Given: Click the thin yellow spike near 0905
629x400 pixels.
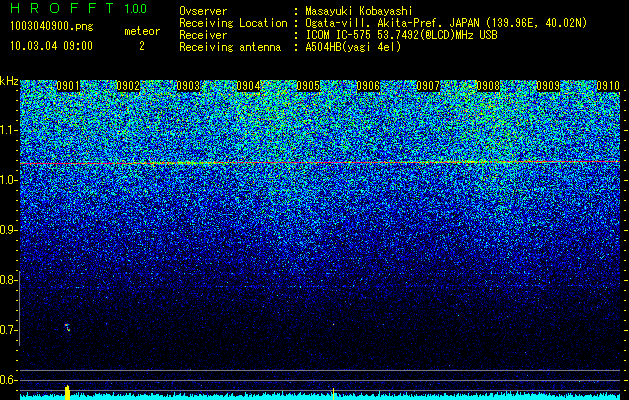Looking at the screenshot, I should click(x=333, y=394).
